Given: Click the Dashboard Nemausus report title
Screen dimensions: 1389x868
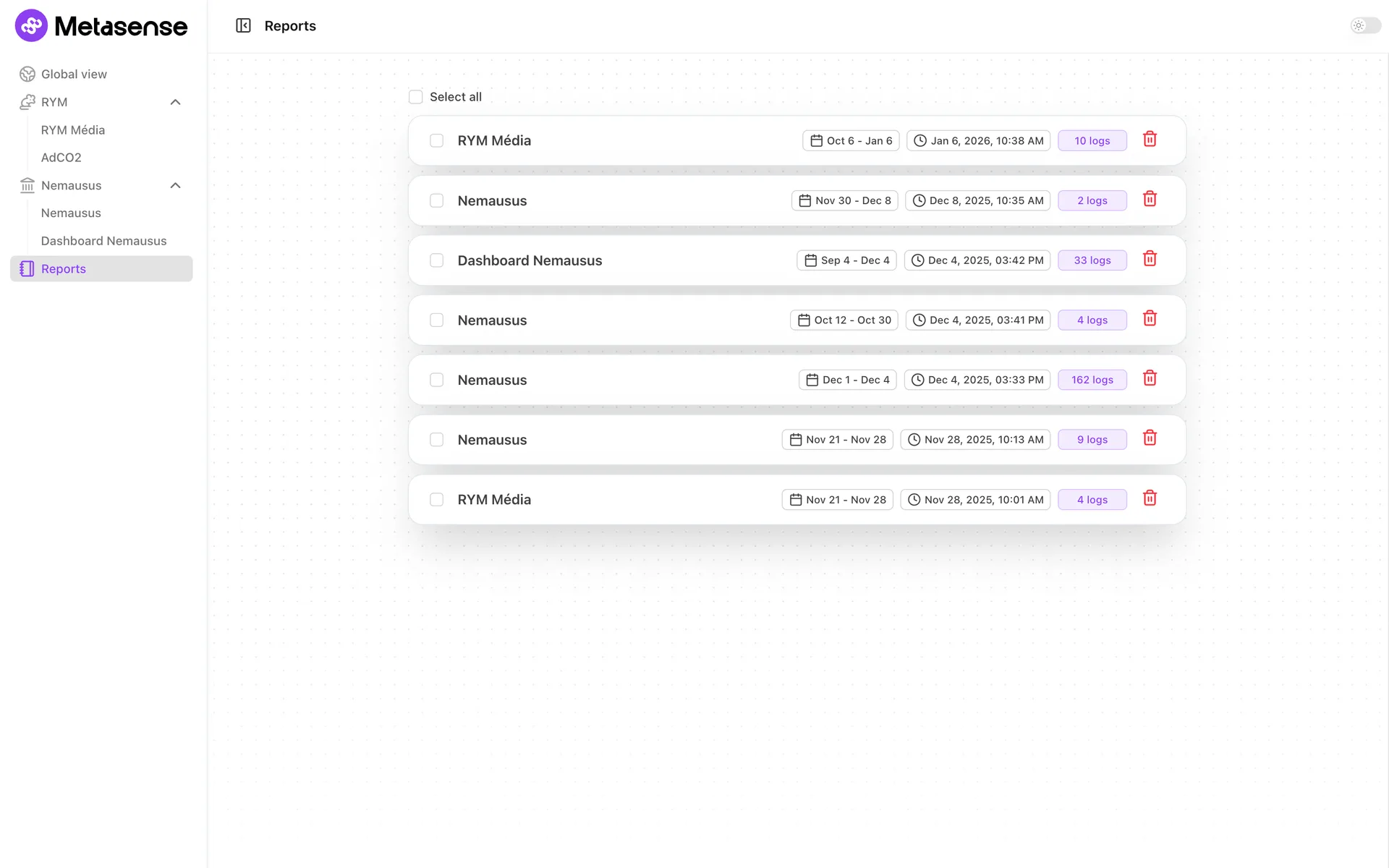Looking at the screenshot, I should (530, 260).
